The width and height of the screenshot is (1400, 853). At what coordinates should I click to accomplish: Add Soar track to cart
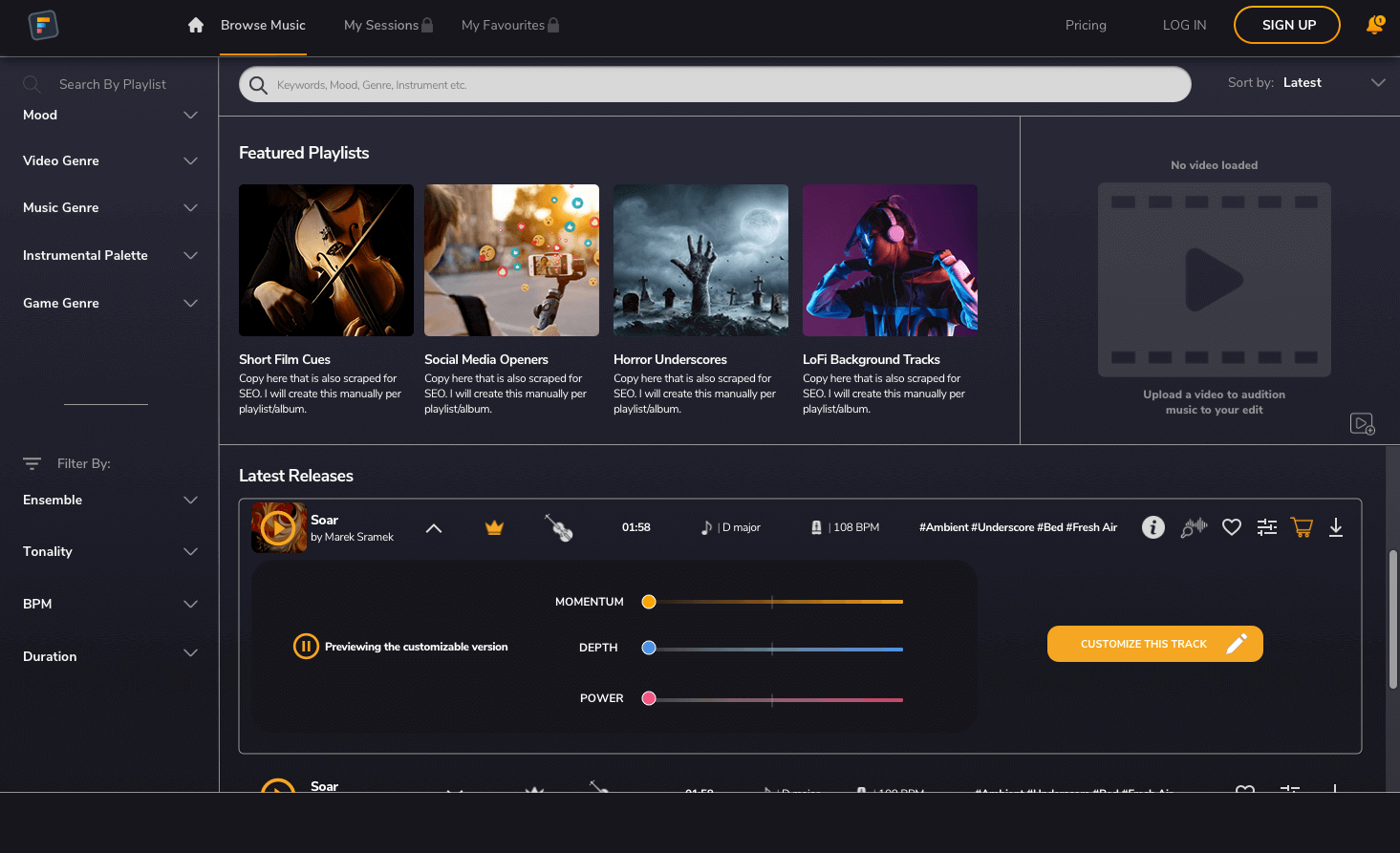(1302, 527)
